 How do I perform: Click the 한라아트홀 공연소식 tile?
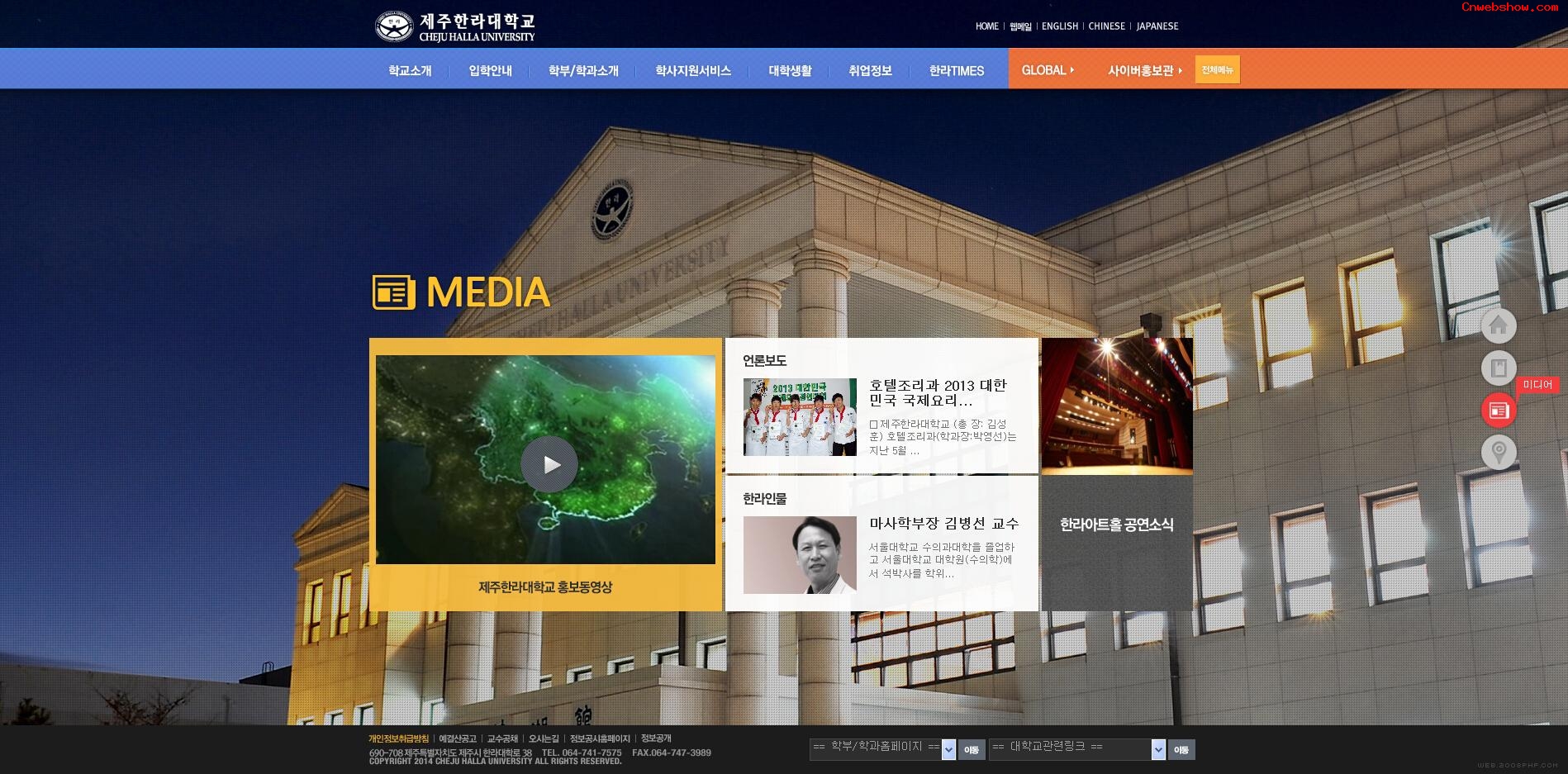(1117, 543)
